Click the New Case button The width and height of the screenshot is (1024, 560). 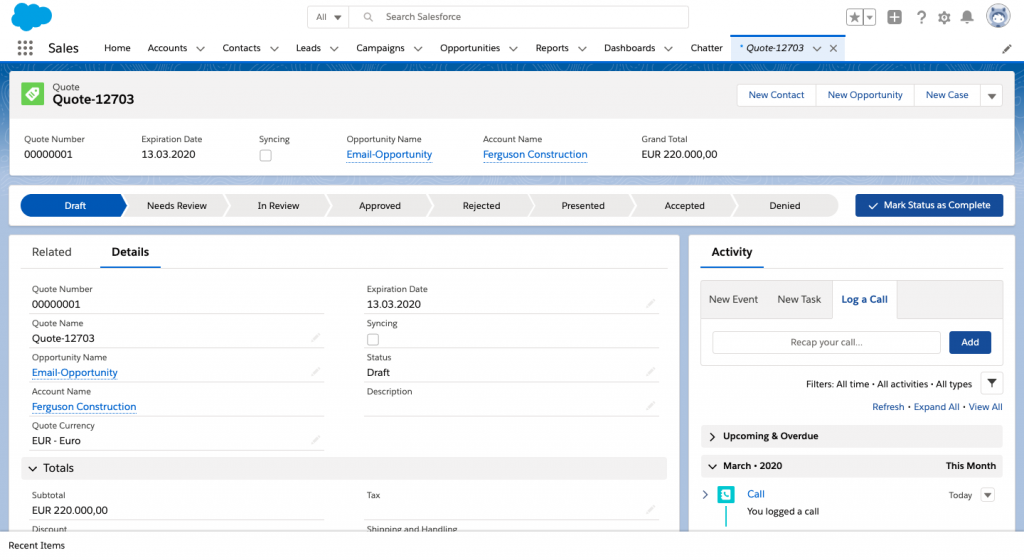tap(947, 95)
